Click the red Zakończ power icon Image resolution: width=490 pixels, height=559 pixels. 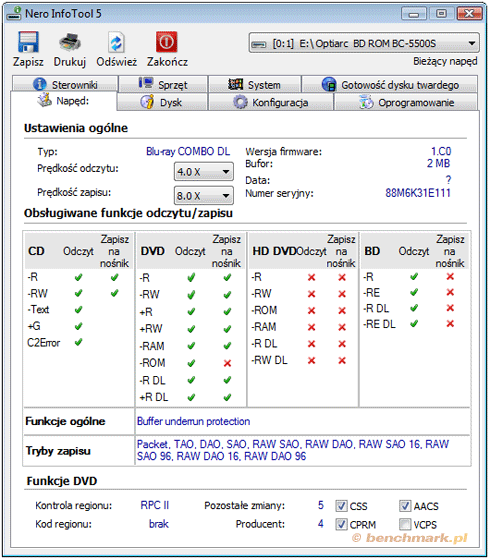(x=167, y=42)
